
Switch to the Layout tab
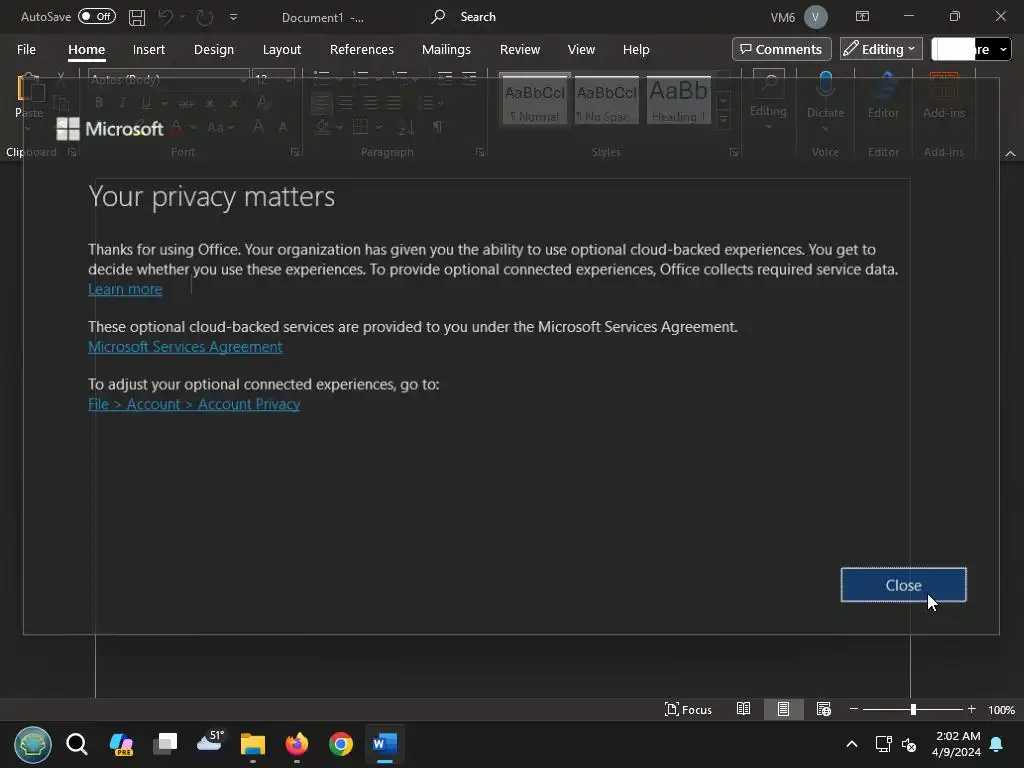pos(281,50)
